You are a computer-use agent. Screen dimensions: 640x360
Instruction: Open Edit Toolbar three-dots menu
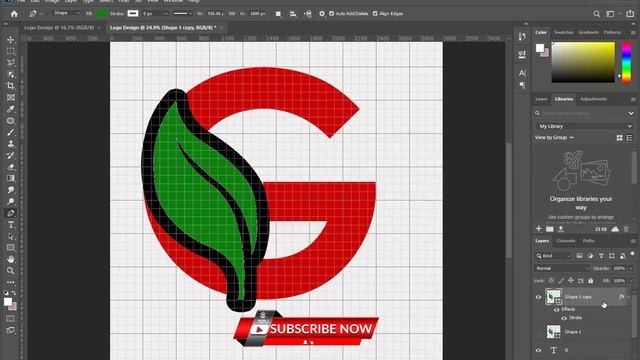11,282
